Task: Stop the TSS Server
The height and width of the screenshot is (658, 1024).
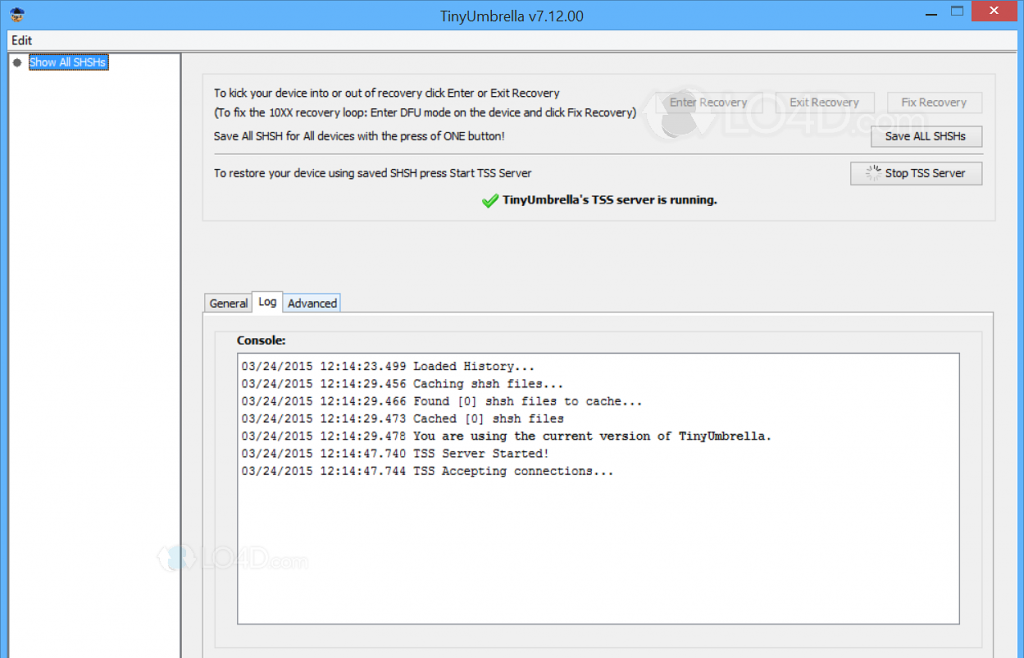Action: tap(915, 173)
